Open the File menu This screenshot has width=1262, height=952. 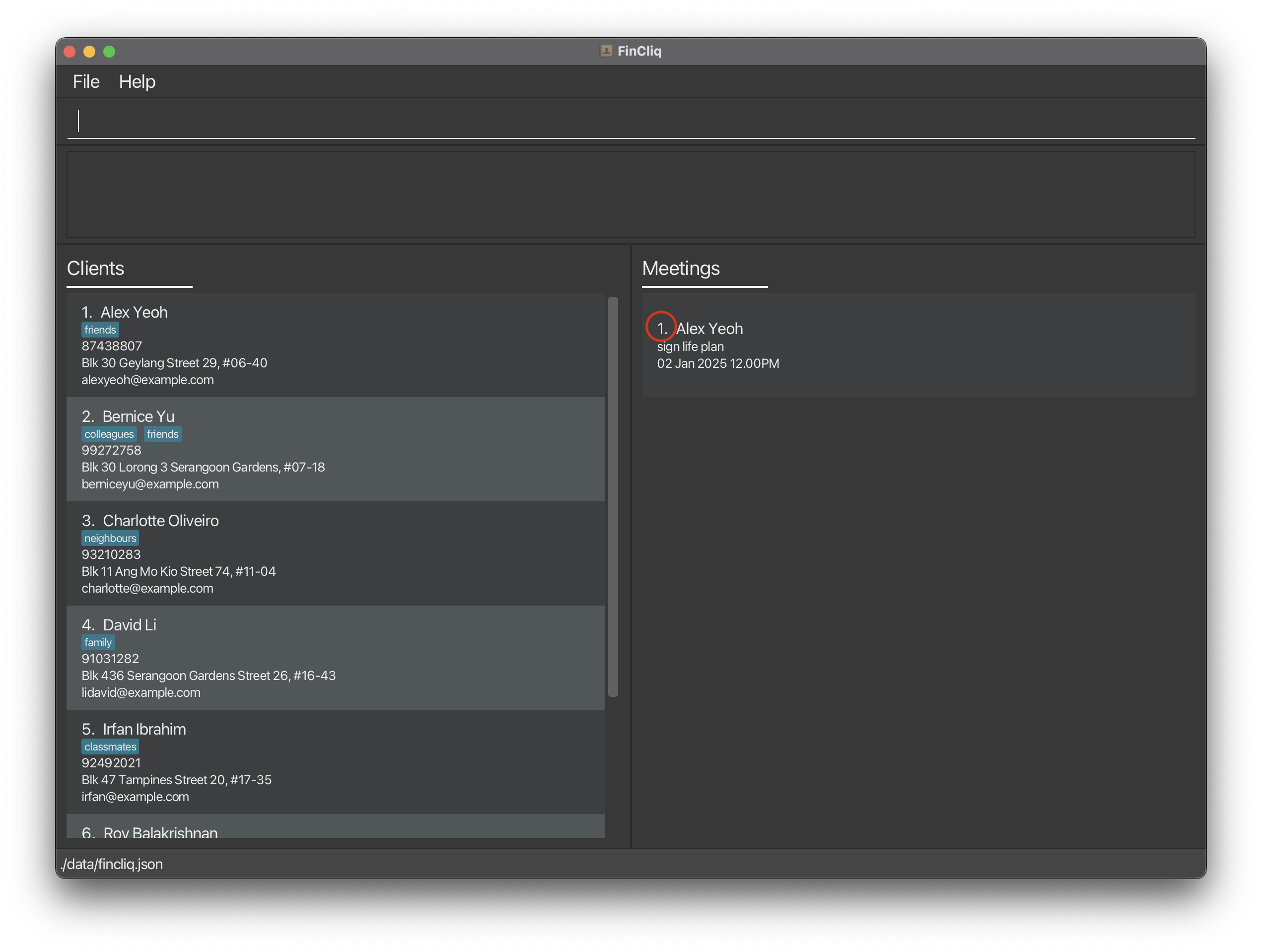(x=86, y=82)
